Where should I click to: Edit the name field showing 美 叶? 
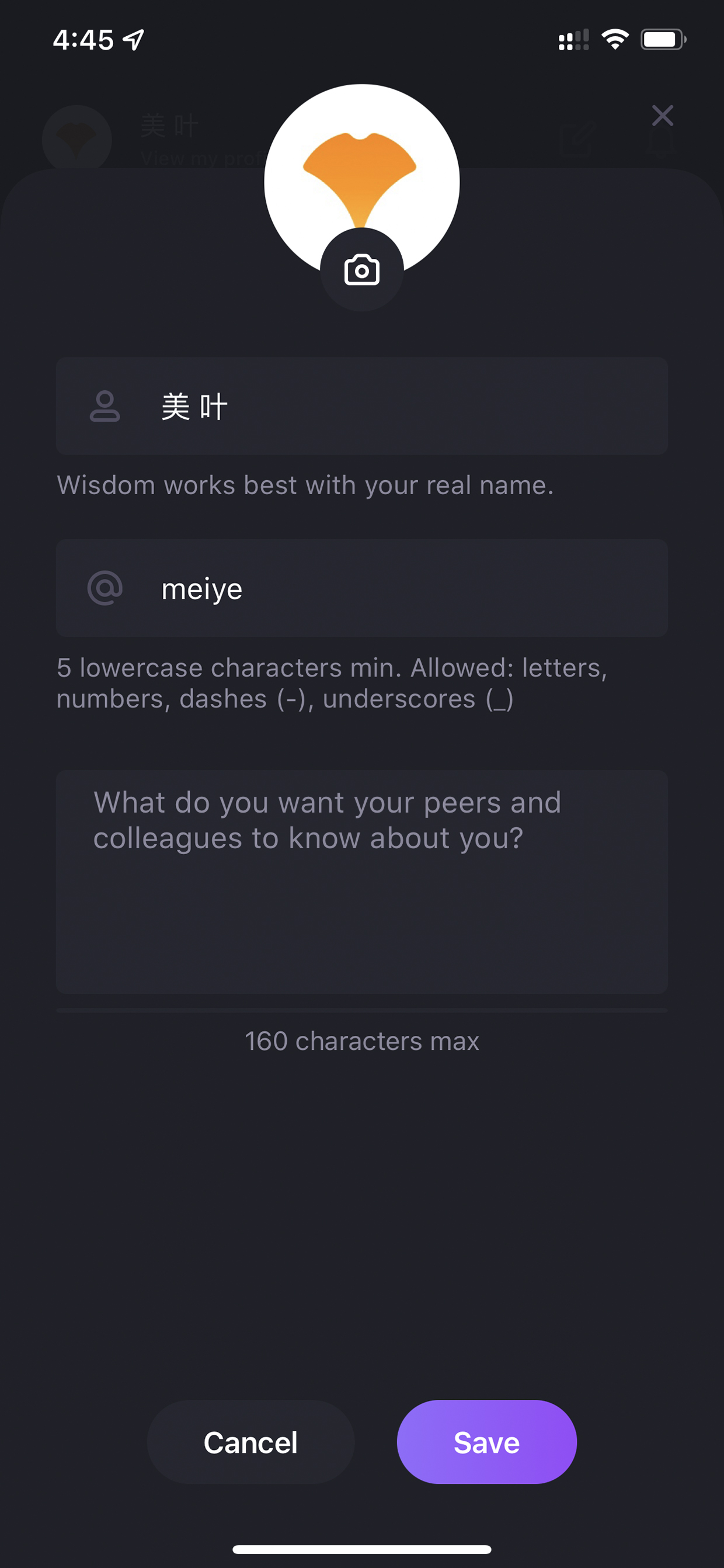pyautogui.click(x=361, y=406)
